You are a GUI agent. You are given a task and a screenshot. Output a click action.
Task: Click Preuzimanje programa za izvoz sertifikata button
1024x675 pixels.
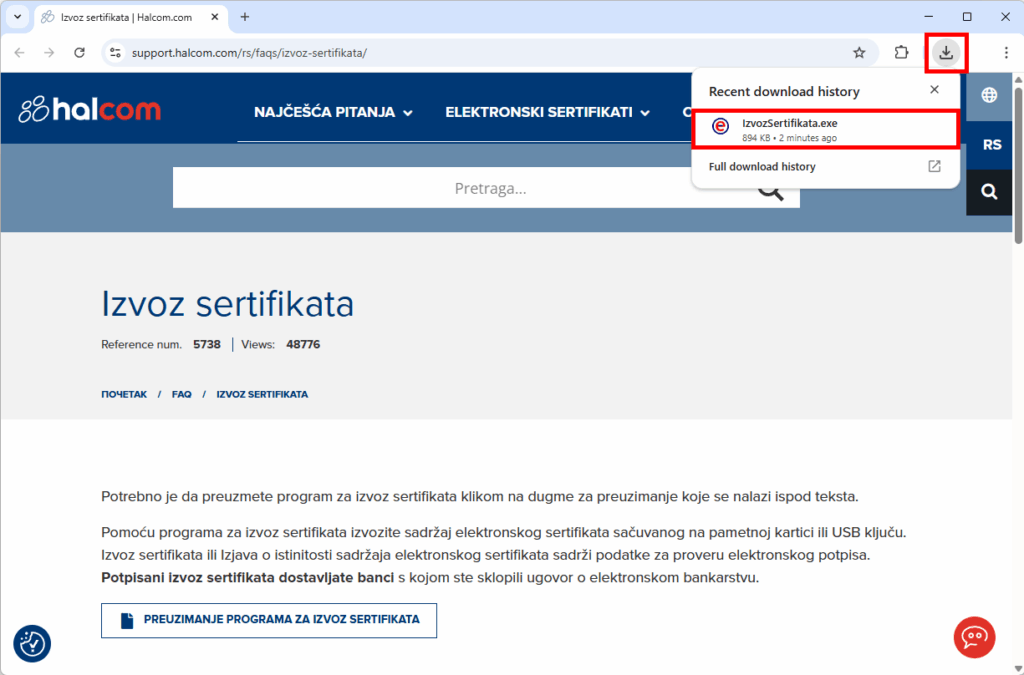pos(269,620)
